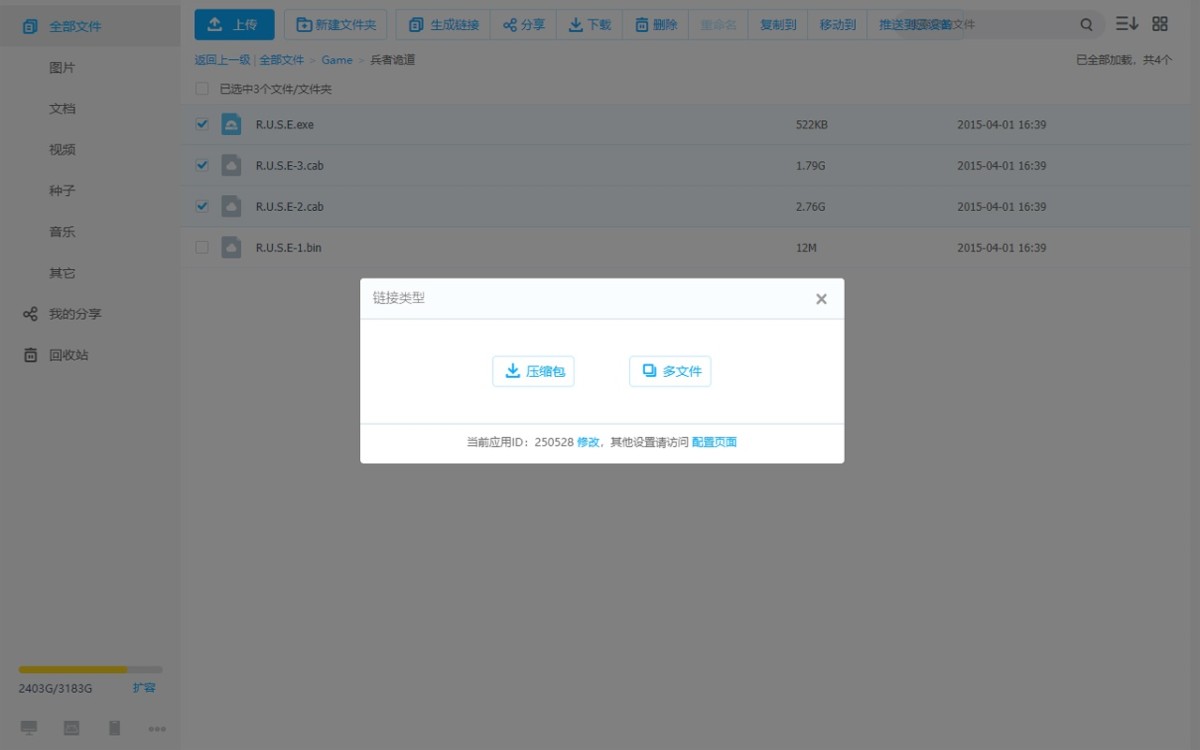The height and width of the screenshot is (750, 1200).
Task: Choose the compressed package (压缩包) button
Action: [533, 371]
